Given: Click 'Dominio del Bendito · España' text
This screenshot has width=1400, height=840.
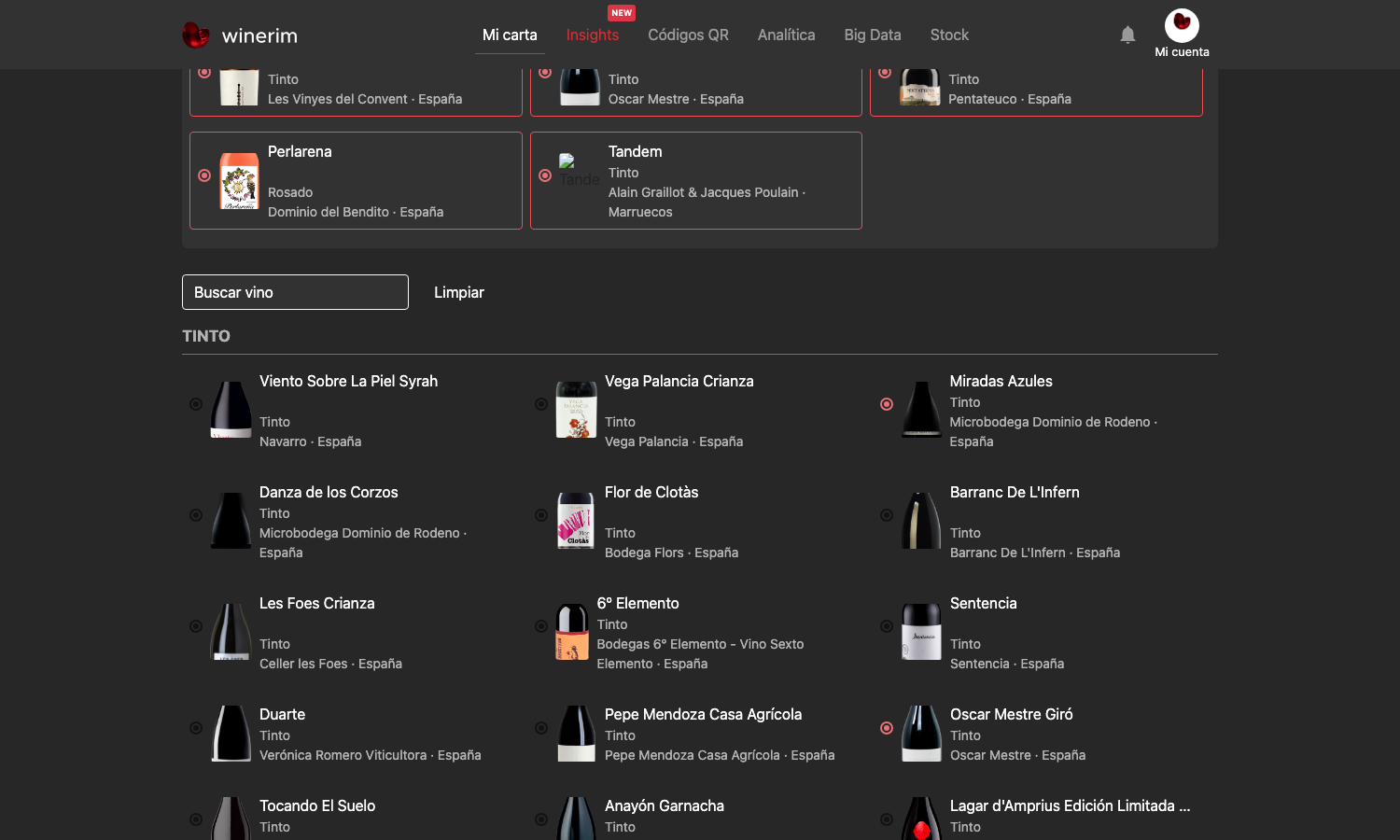Looking at the screenshot, I should [x=356, y=212].
